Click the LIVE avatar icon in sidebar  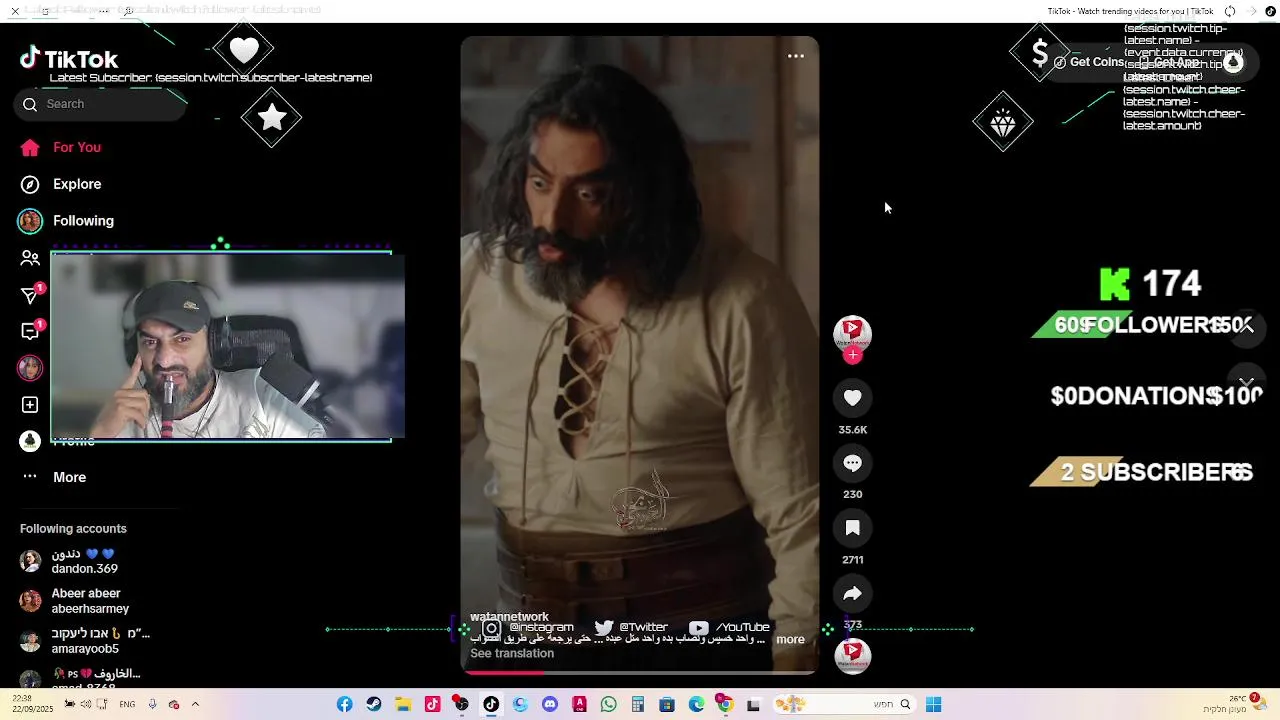click(30, 368)
